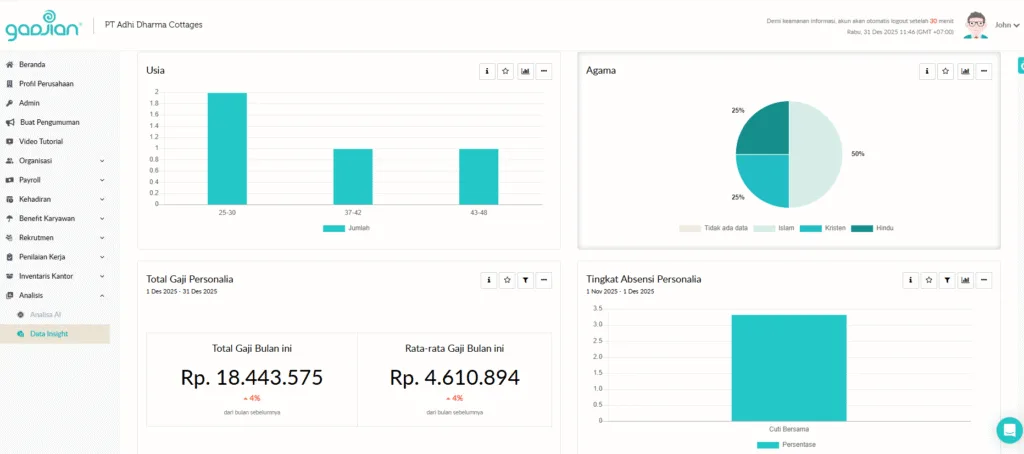The height and width of the screenshot is (454, 1024).
Task: Minimize the Agama chart card
Action: tap(984, 71)
